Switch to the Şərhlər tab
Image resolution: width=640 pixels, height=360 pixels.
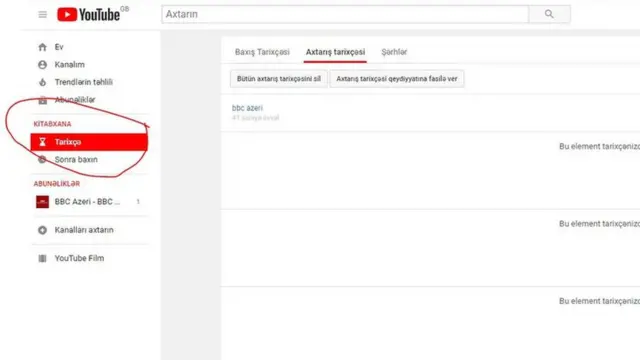coord(394,52)
